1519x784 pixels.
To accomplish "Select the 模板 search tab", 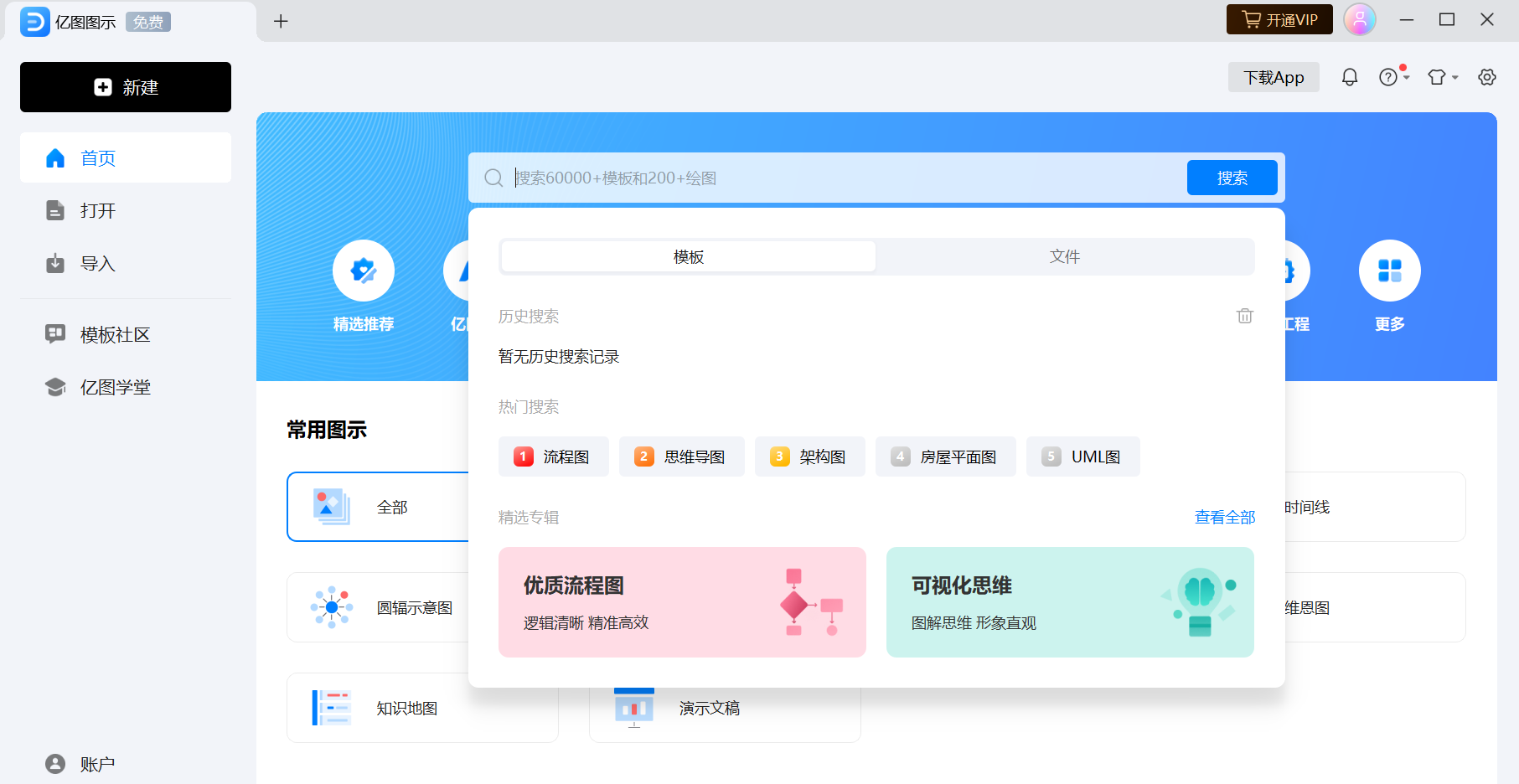I will coord(688,256).
